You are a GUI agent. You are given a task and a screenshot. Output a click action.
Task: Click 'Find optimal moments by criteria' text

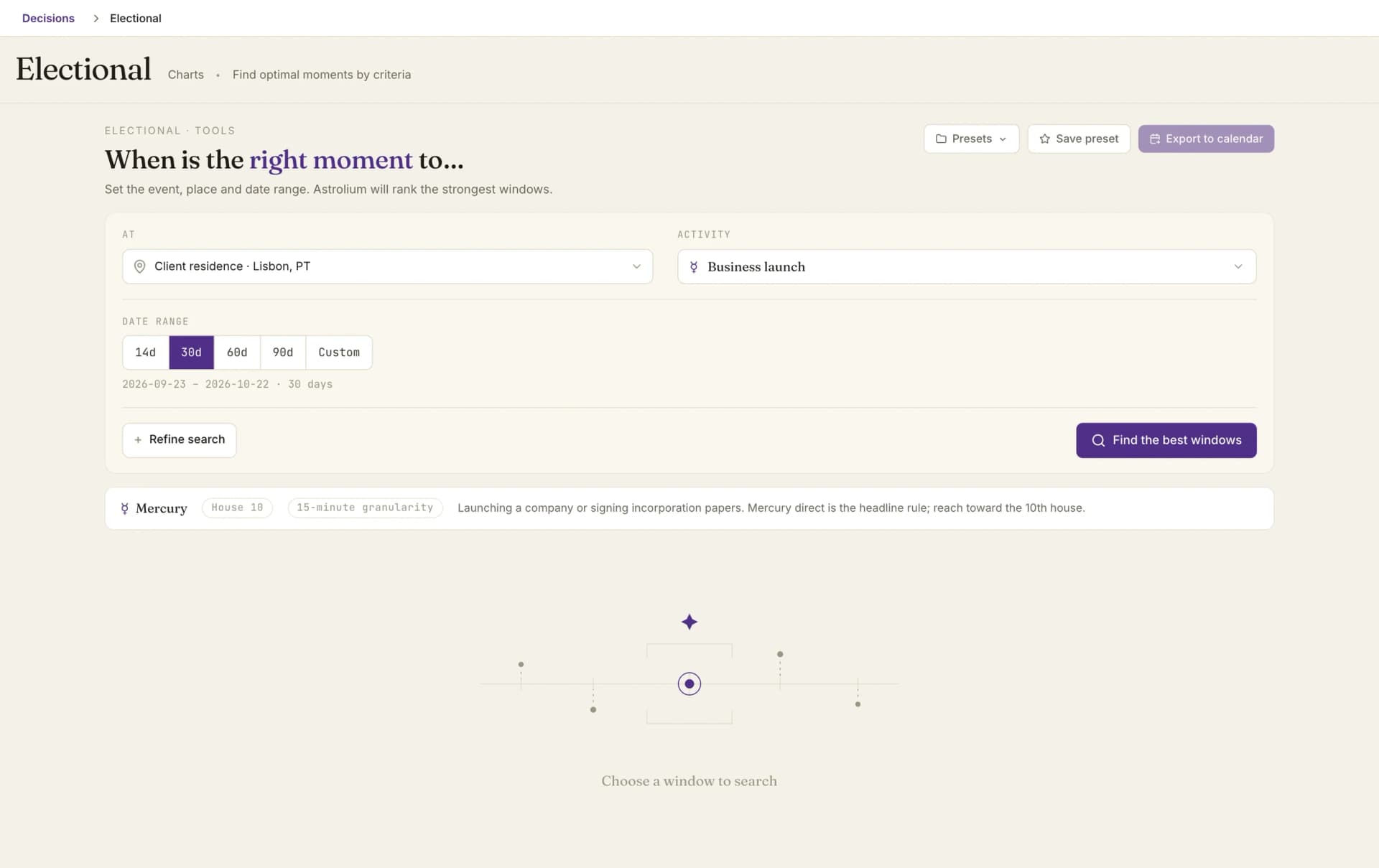[x=322, y=75]
